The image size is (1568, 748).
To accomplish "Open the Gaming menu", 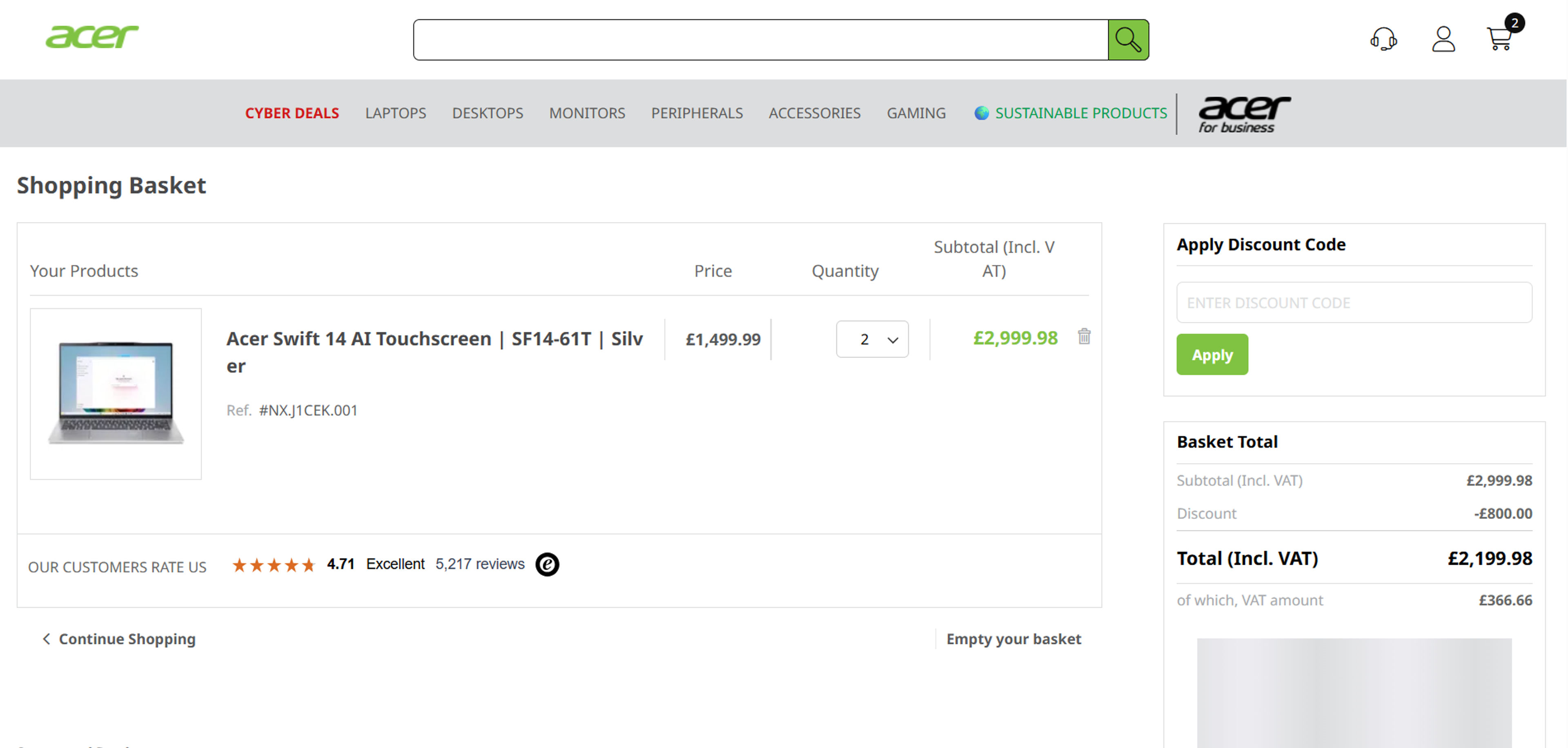I will (916, 113).
